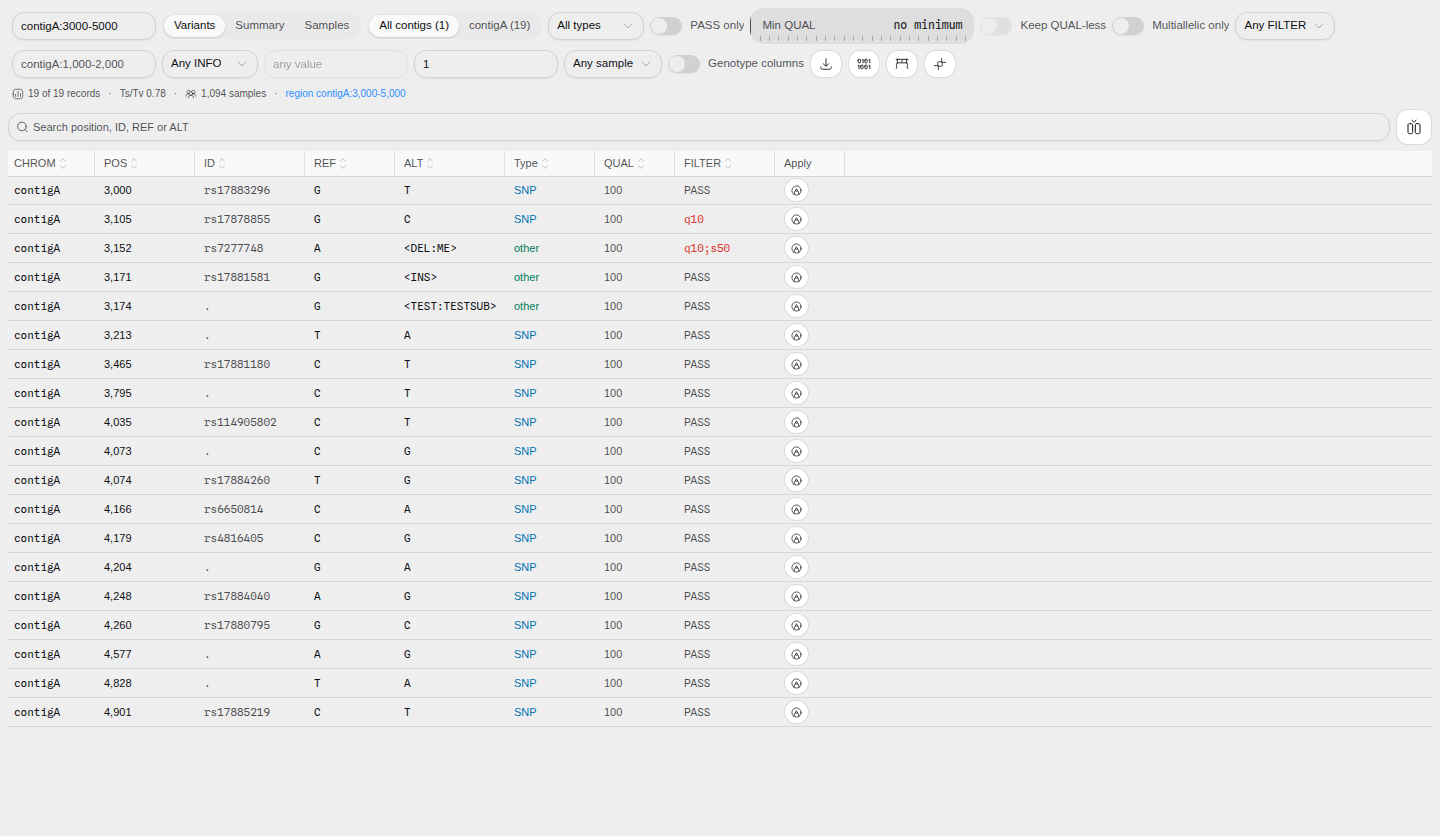
Task: Click the column view icon beside search bar
Action: click(x=1414, y=127)
